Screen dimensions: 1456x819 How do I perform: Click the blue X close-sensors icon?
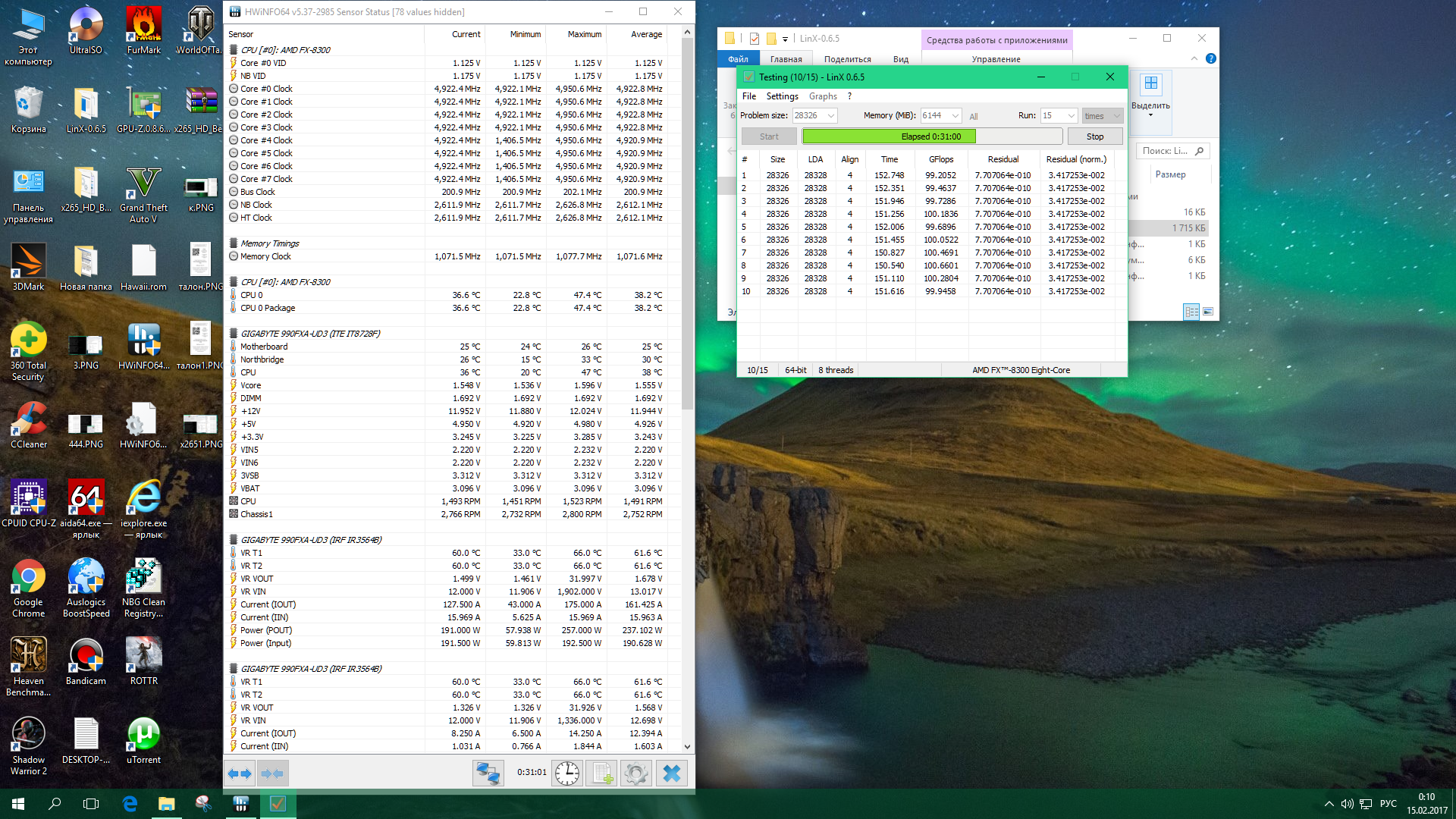671,773
